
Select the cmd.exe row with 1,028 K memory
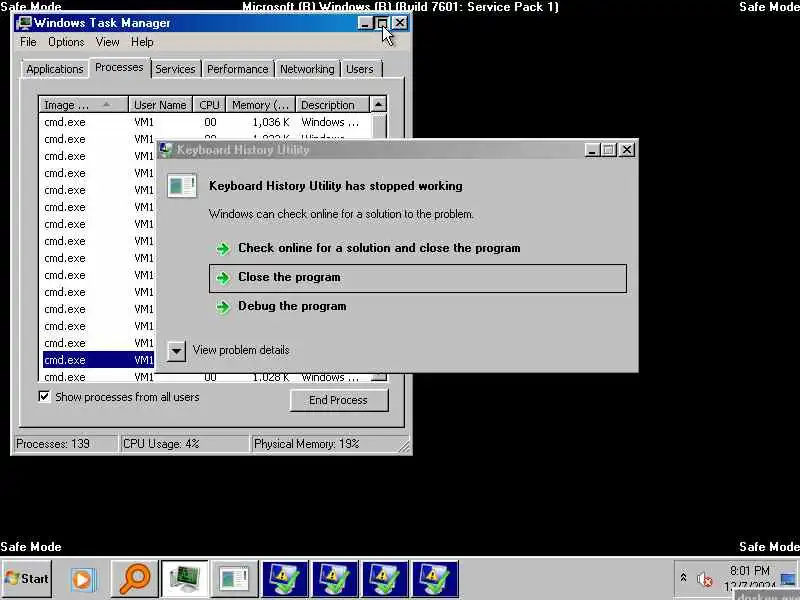pos(204,377)
